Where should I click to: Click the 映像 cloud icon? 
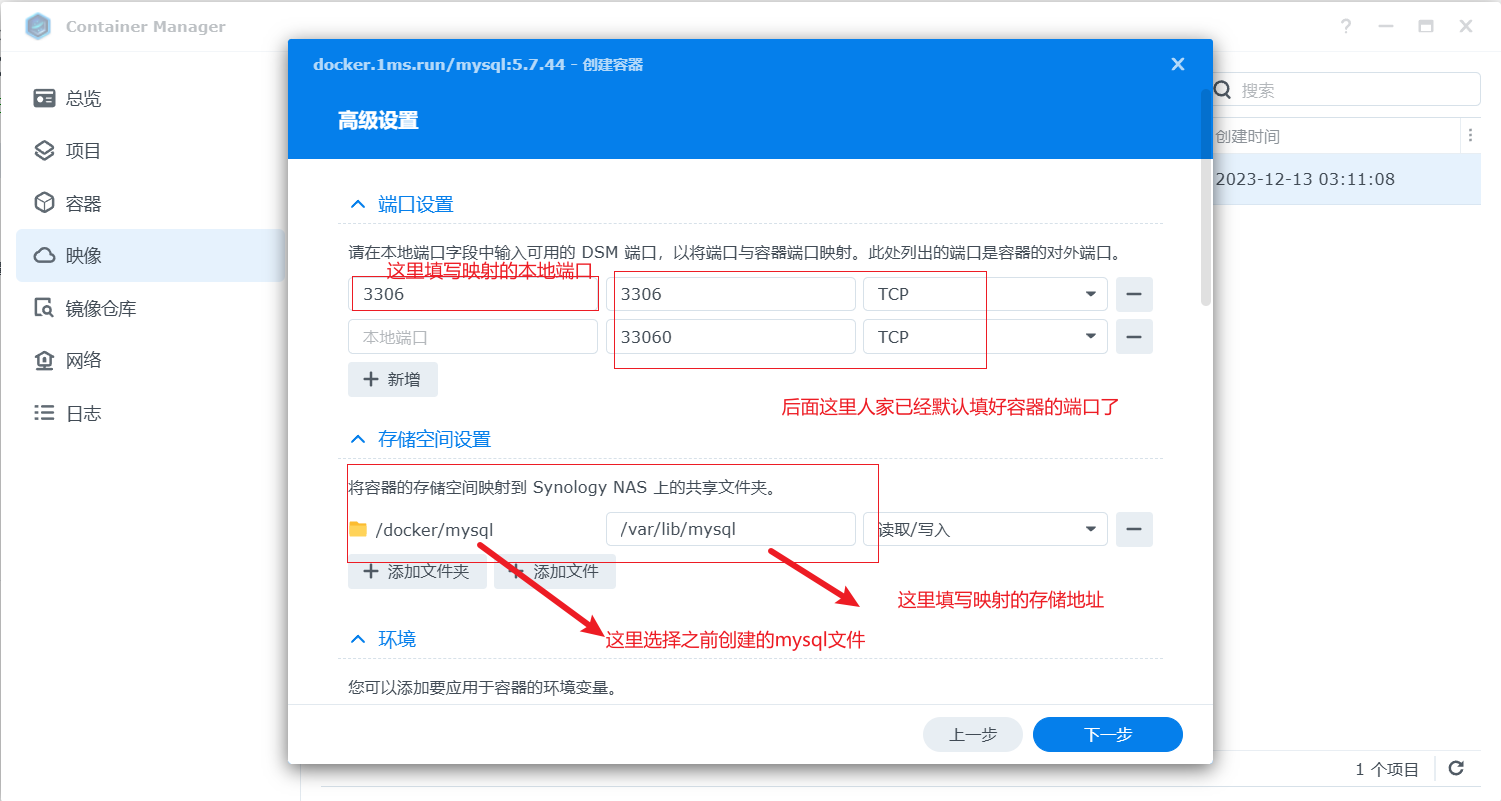tap(44, 256)
